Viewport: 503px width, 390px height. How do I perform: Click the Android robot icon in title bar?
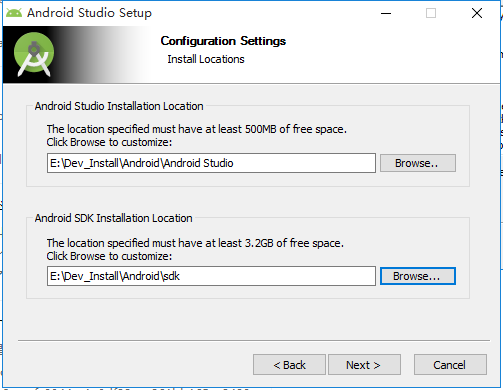tap(14, 13)
